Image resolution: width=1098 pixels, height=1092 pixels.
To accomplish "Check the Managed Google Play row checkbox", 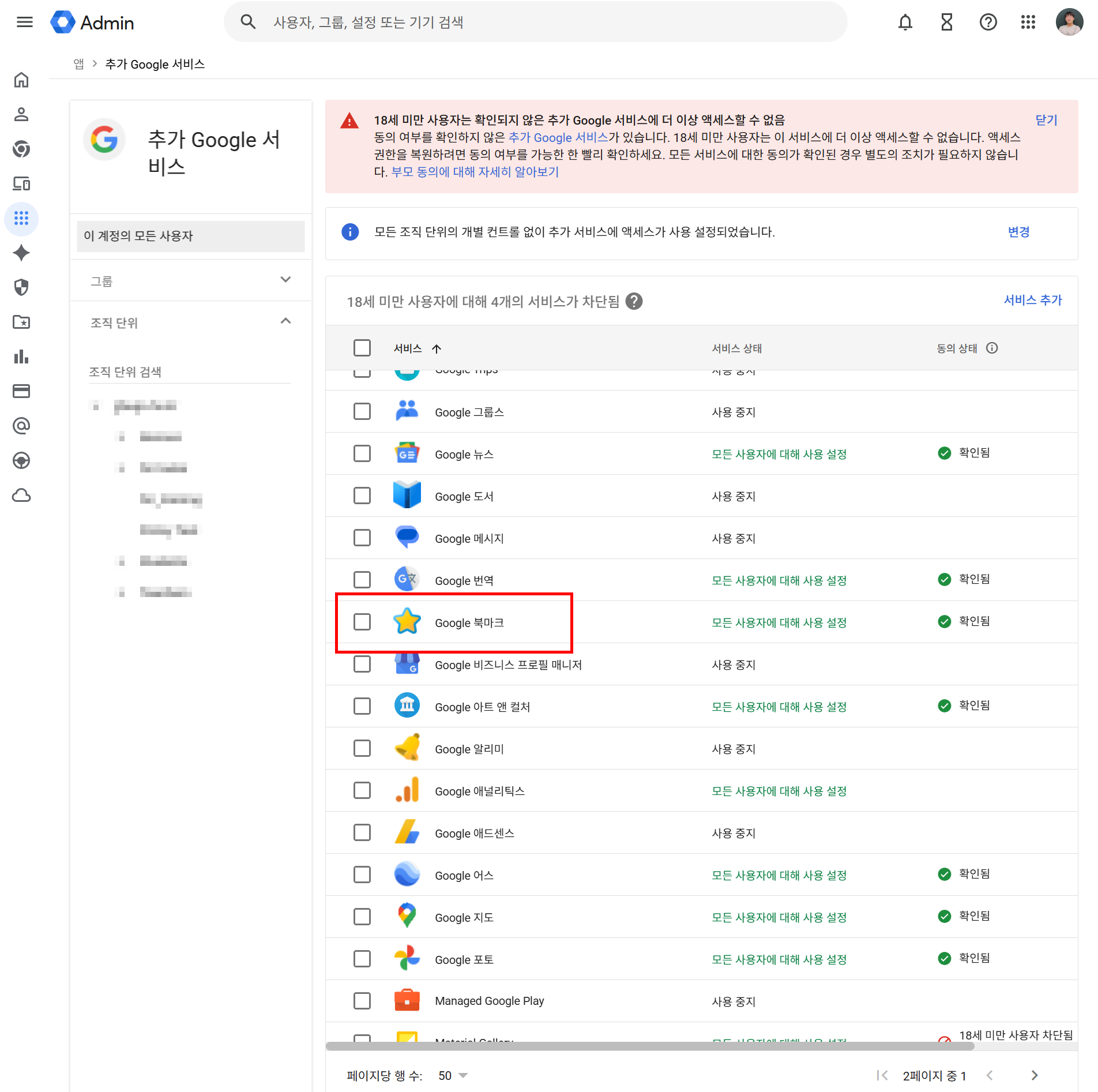I will (362, 1001).
